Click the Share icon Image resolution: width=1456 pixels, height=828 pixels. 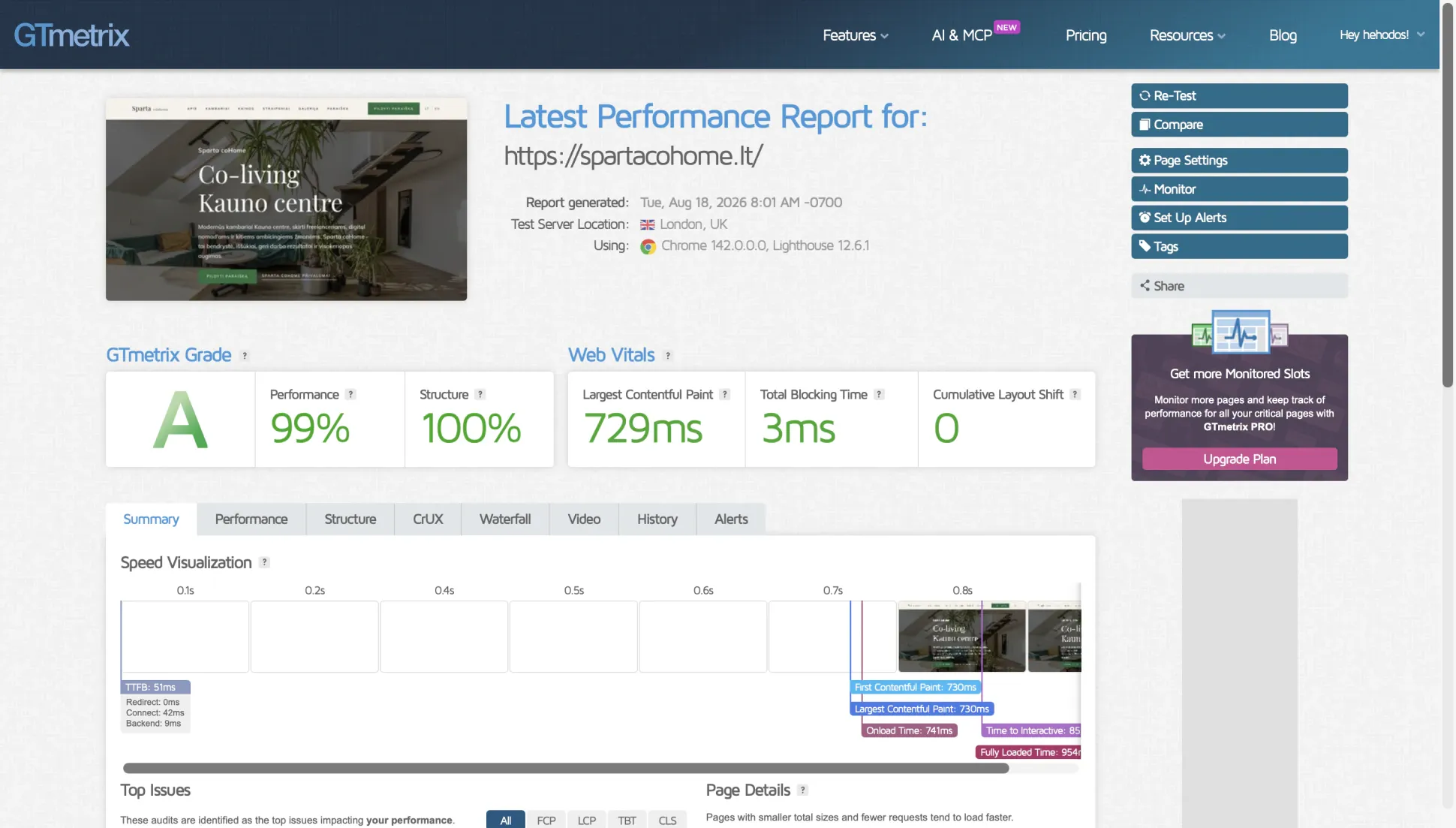1145,286
